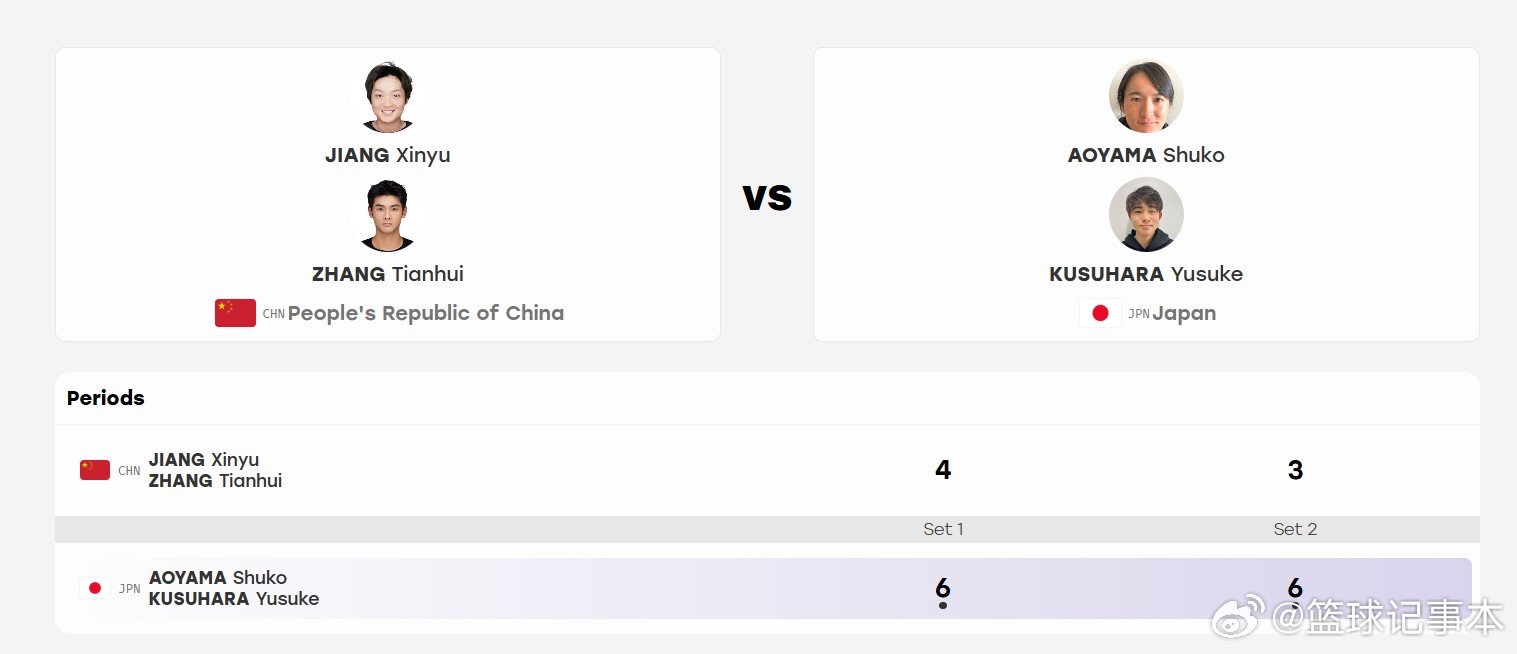
Task: Click the Japan team label
Action: [1184, 313]
